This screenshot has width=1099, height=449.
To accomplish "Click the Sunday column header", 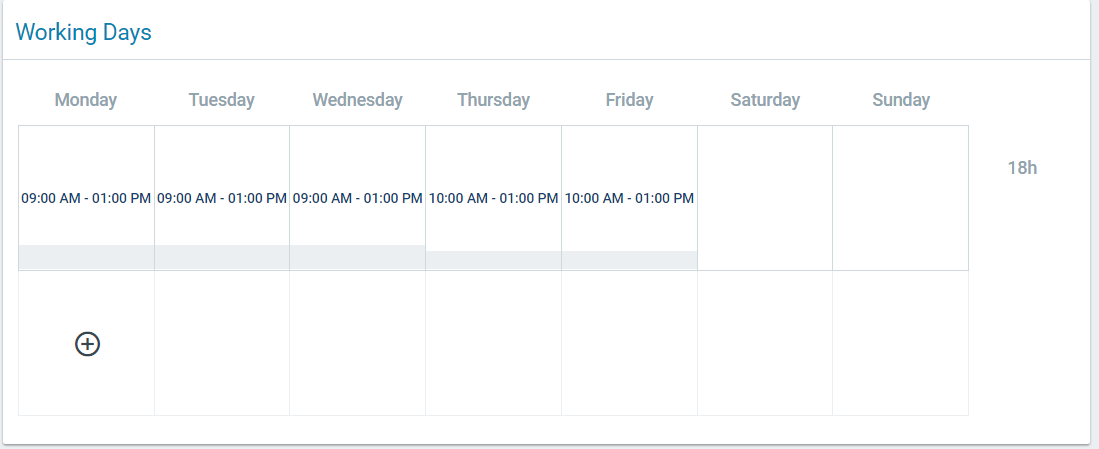I will click(901, 100).
